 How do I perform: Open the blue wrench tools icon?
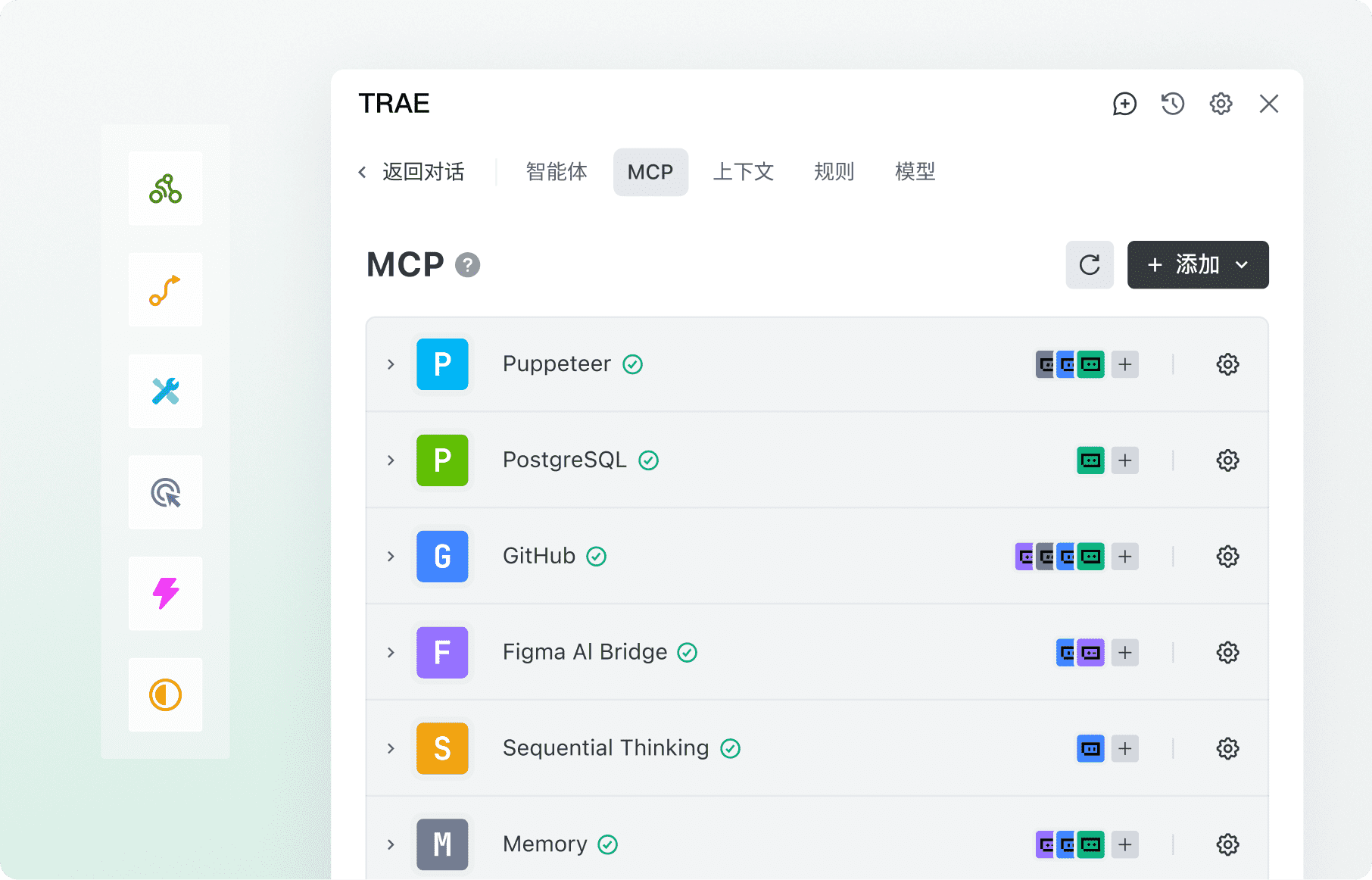[x=165, y=392]
